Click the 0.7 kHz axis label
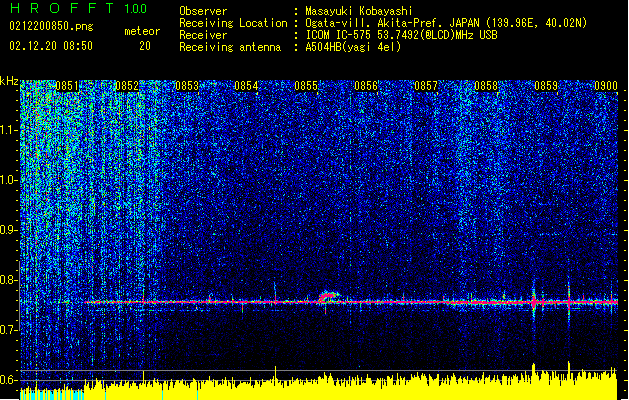This screenshot has width=629, height=400. [8, 330]
